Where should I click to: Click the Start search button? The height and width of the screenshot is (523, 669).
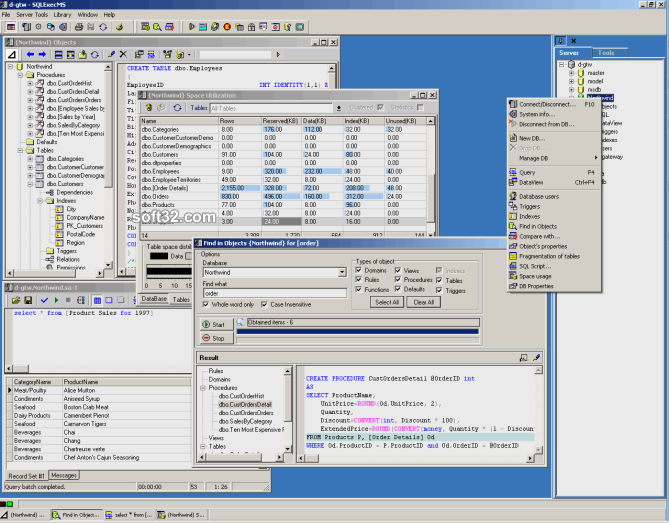216,324
